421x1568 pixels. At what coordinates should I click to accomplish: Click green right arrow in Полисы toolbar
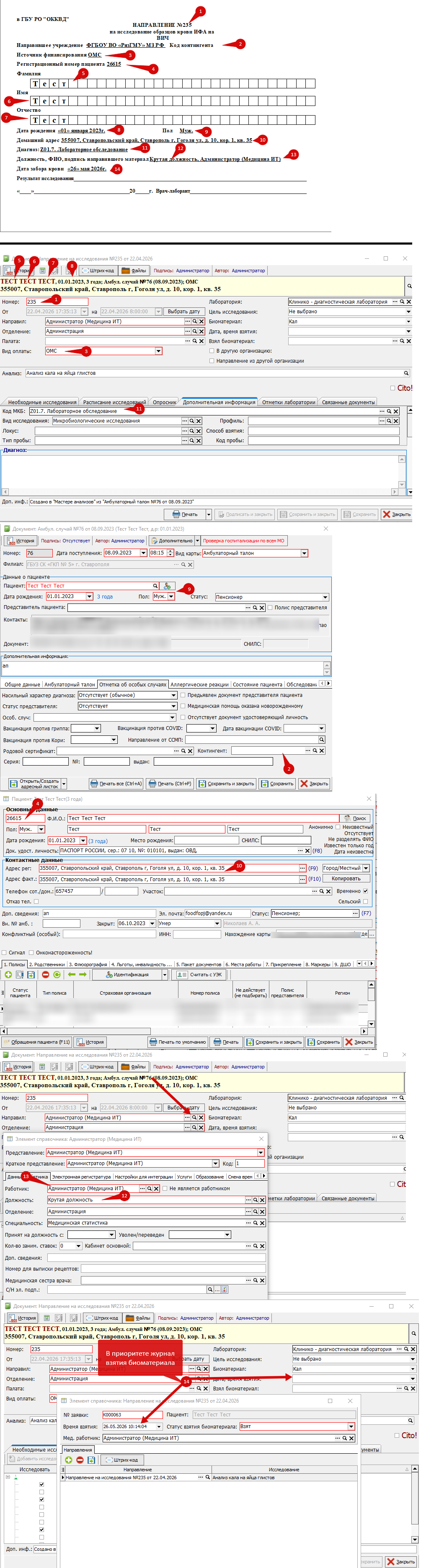[83, 975]
